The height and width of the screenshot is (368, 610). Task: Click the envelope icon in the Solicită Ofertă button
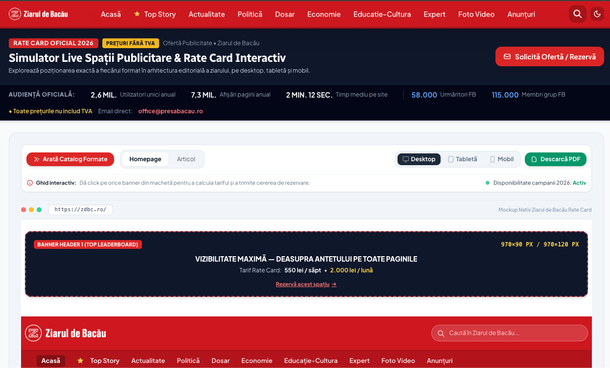pos(507,57)
